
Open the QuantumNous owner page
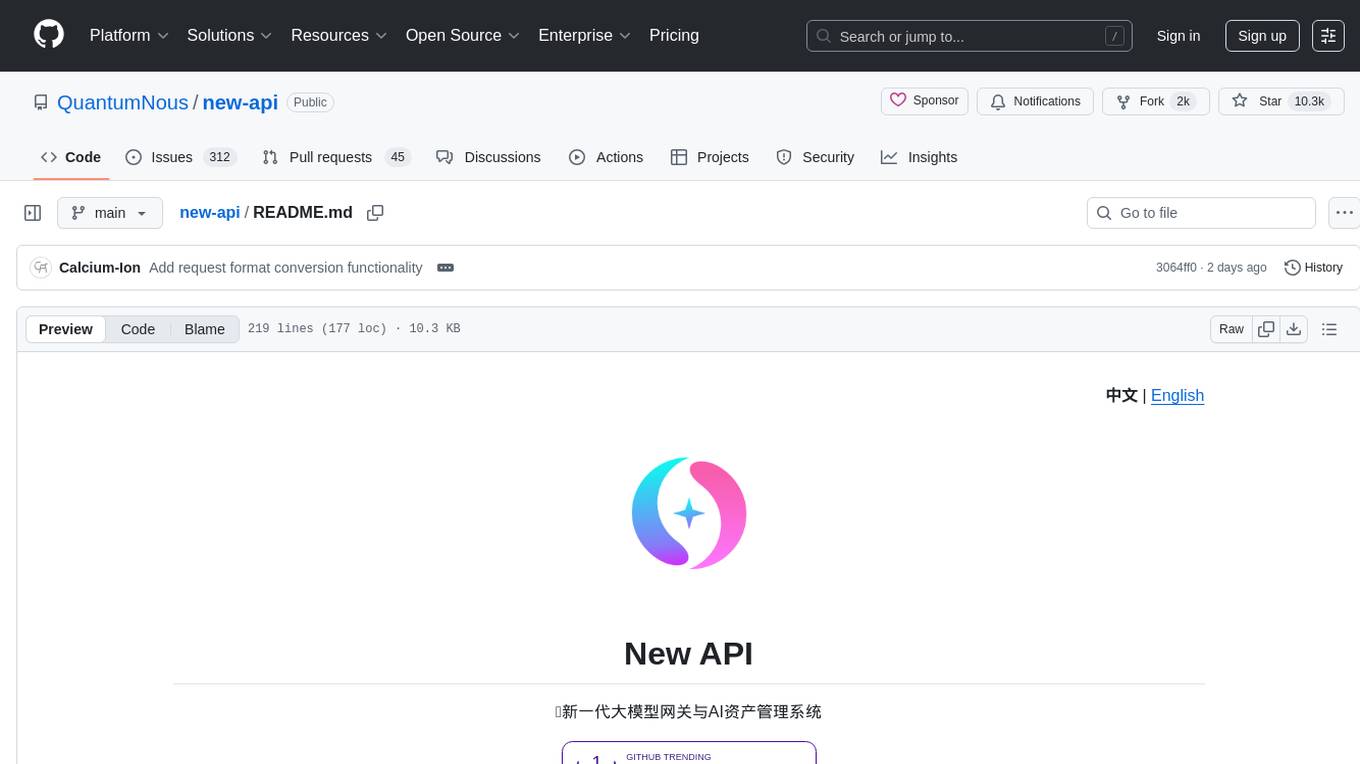click(x=122, y=102)
